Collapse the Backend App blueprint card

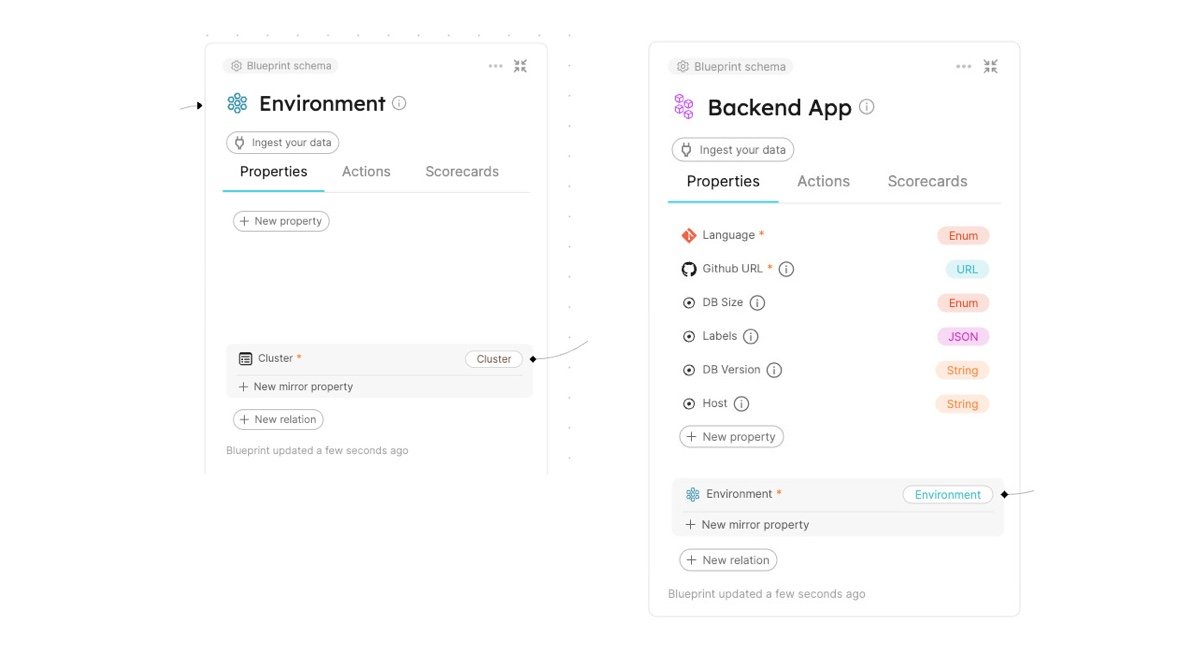[x=990, y=67]
